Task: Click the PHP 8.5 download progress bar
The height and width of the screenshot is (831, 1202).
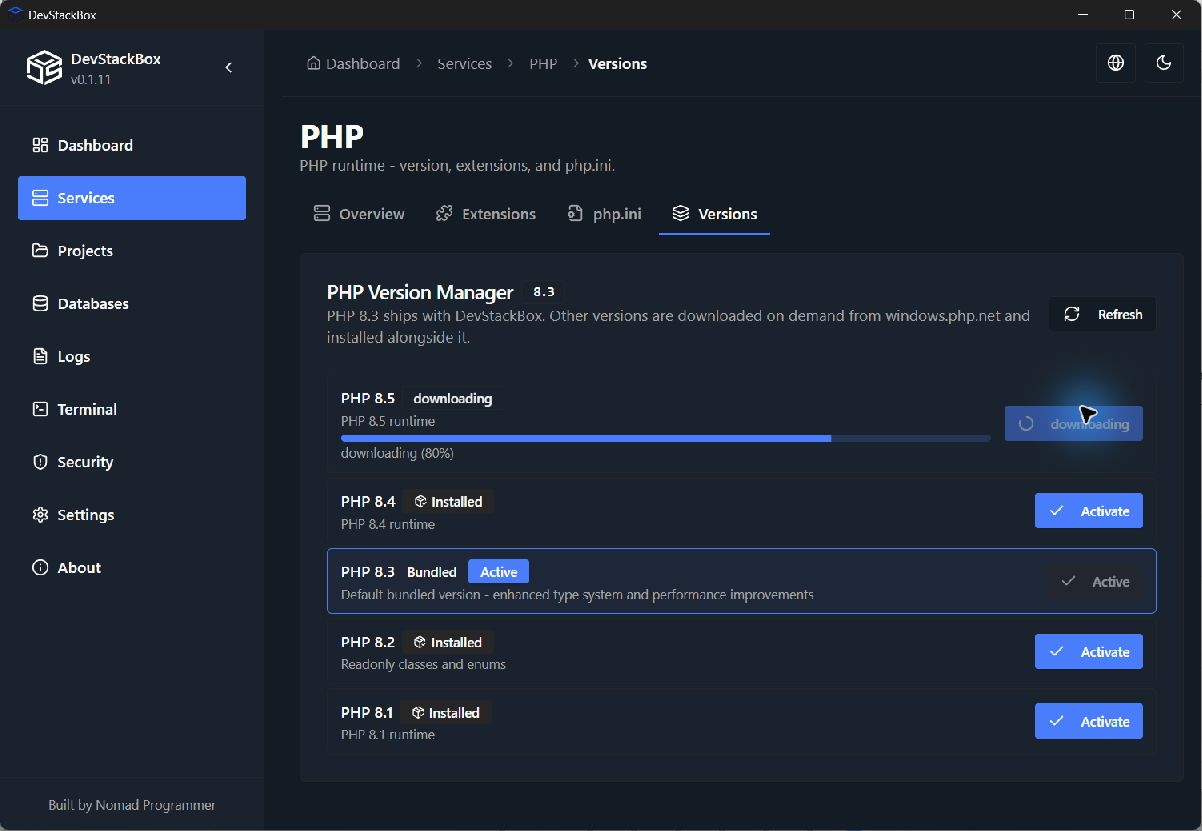Action: 665,438
